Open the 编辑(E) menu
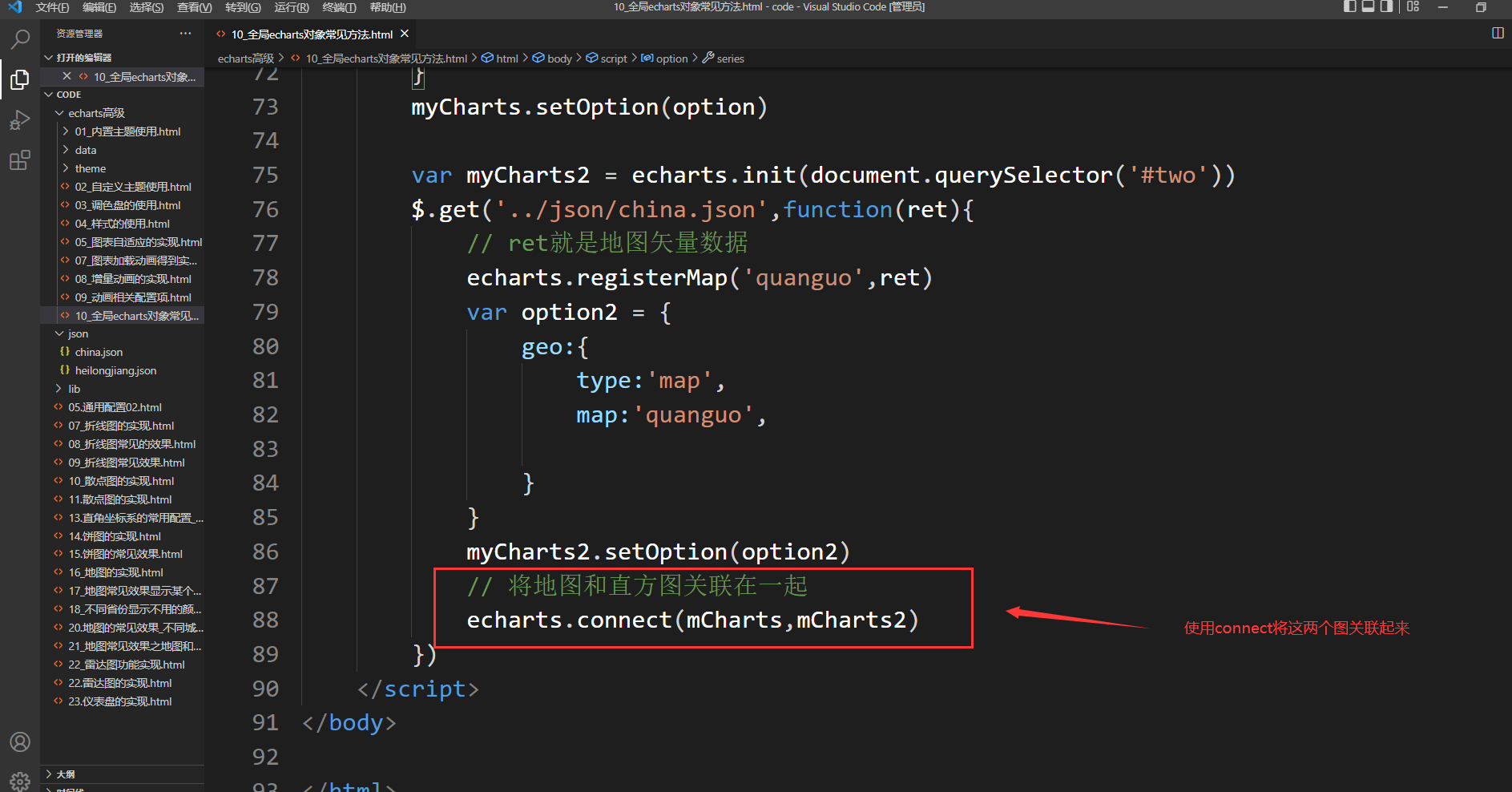This screenshot has height=792, width=1512. click(x=99, y=7)
